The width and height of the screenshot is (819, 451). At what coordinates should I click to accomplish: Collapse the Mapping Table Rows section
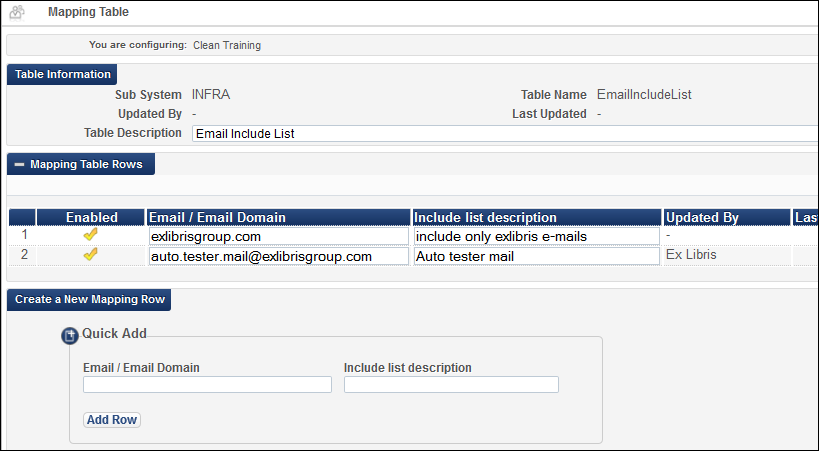point(81,164)
